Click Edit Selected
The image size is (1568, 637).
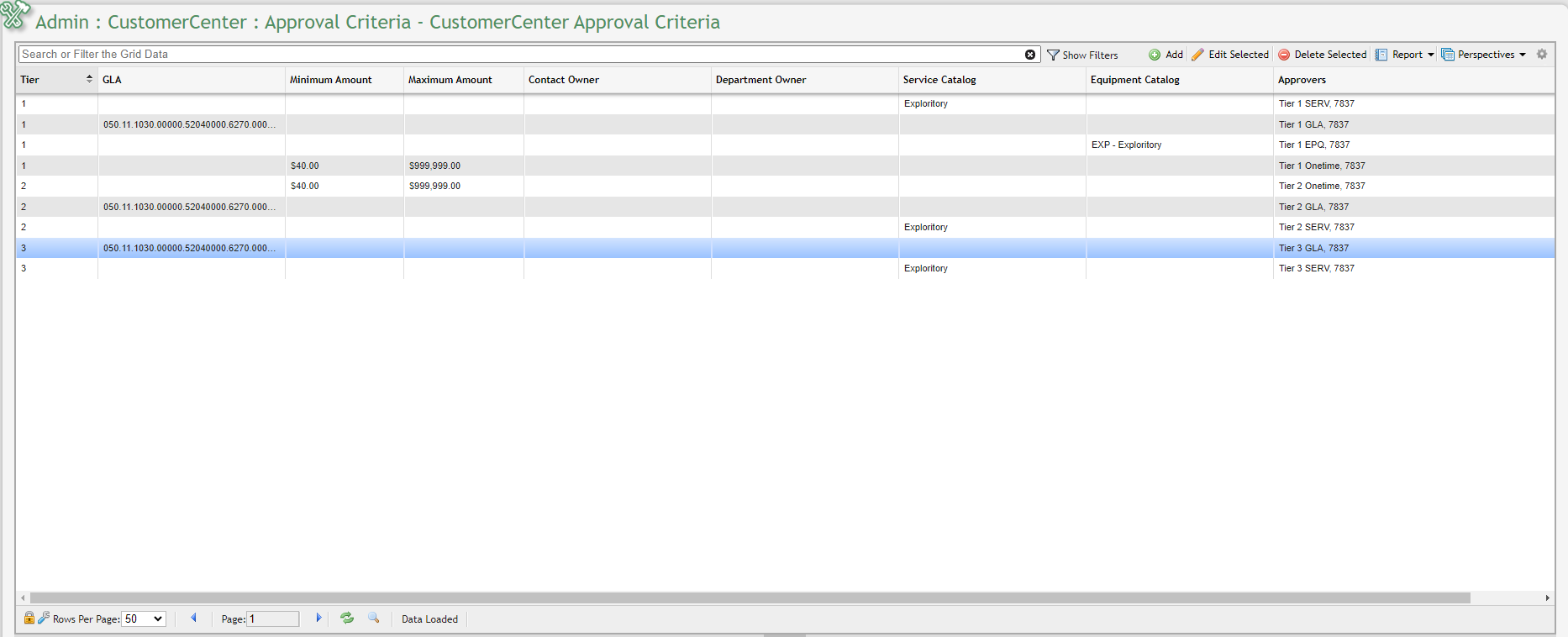pyautogui.click(x=1230, y=55)
